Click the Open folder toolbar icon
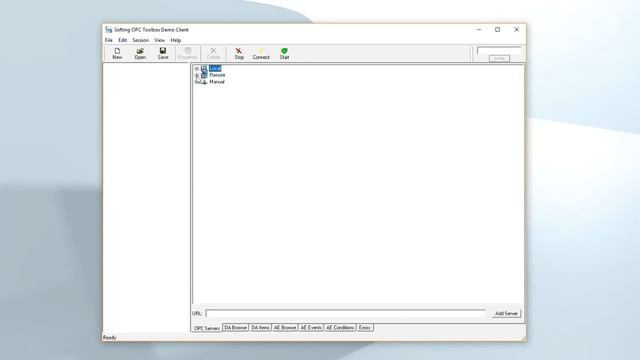The width and height of the screenshot is (640, 360). click(x=140, y=51)
